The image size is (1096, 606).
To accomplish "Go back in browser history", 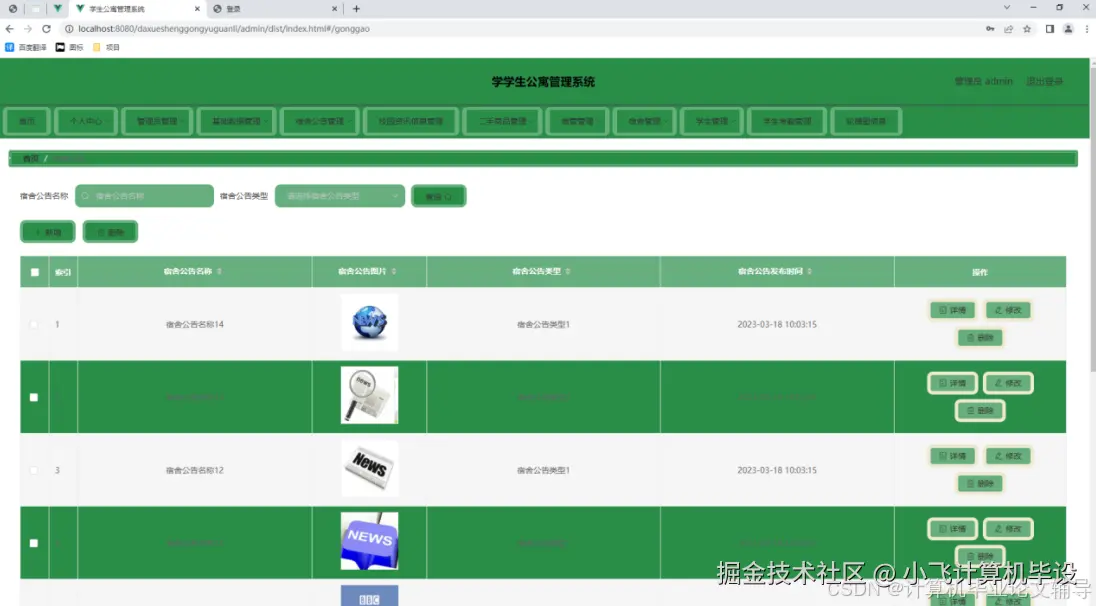I will (x=10, y=29).
